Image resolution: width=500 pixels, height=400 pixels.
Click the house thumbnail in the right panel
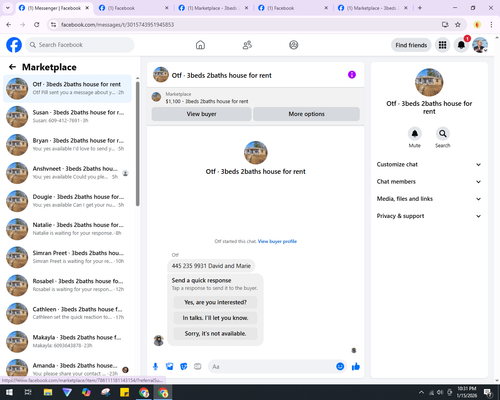429,82
